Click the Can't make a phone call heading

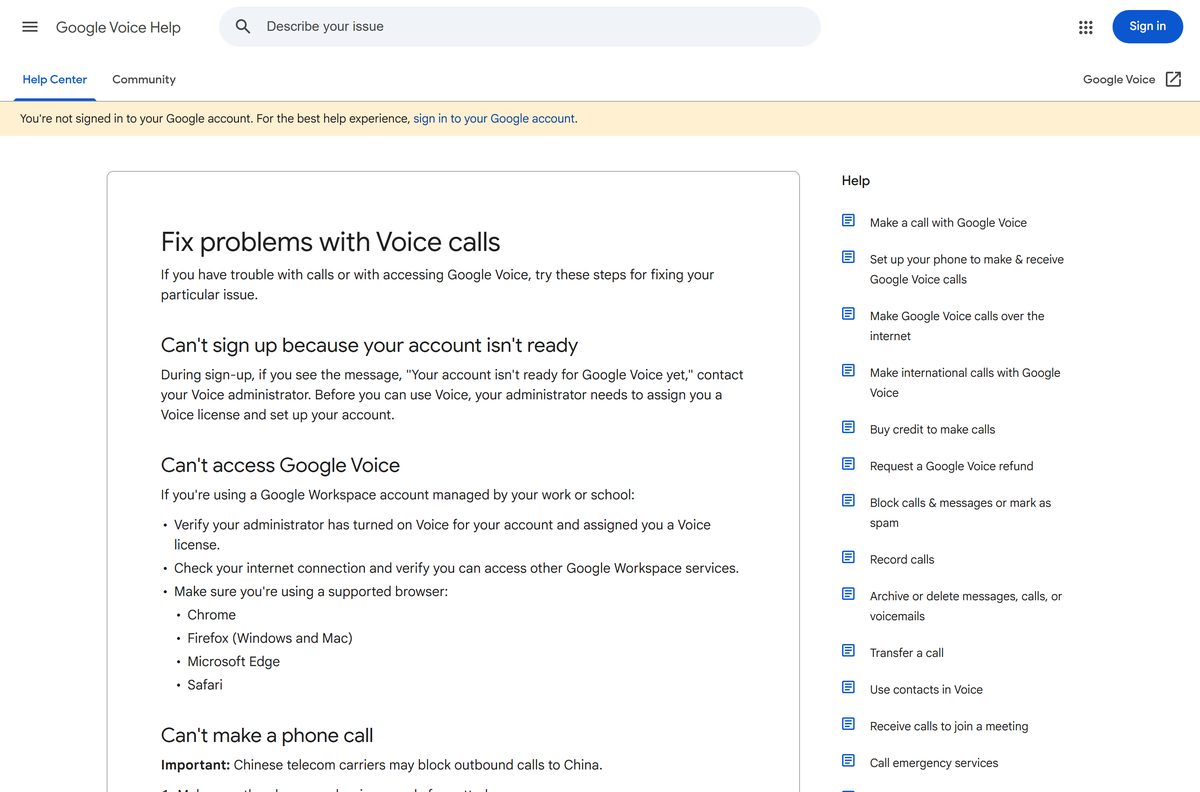tap(267, 735)
